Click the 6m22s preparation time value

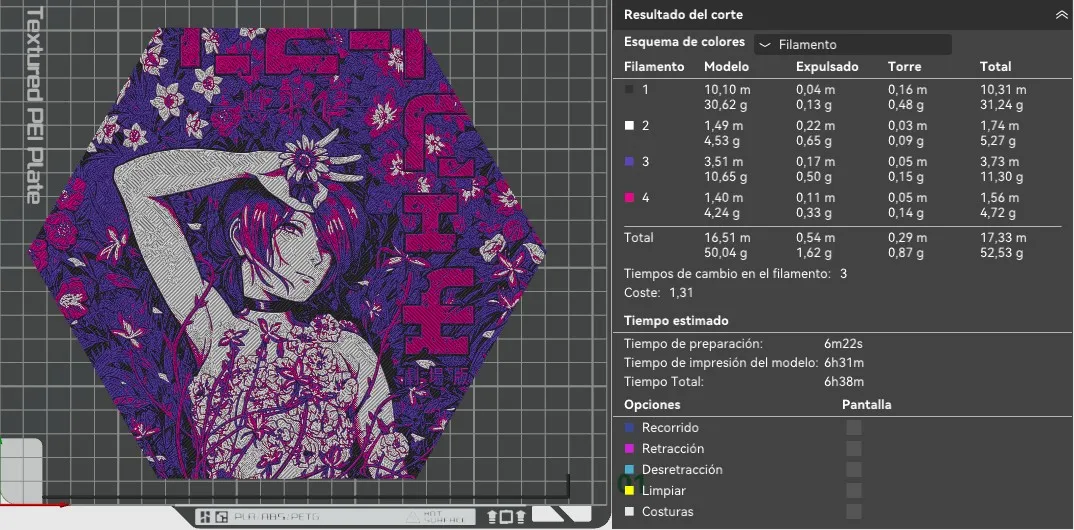844,344
